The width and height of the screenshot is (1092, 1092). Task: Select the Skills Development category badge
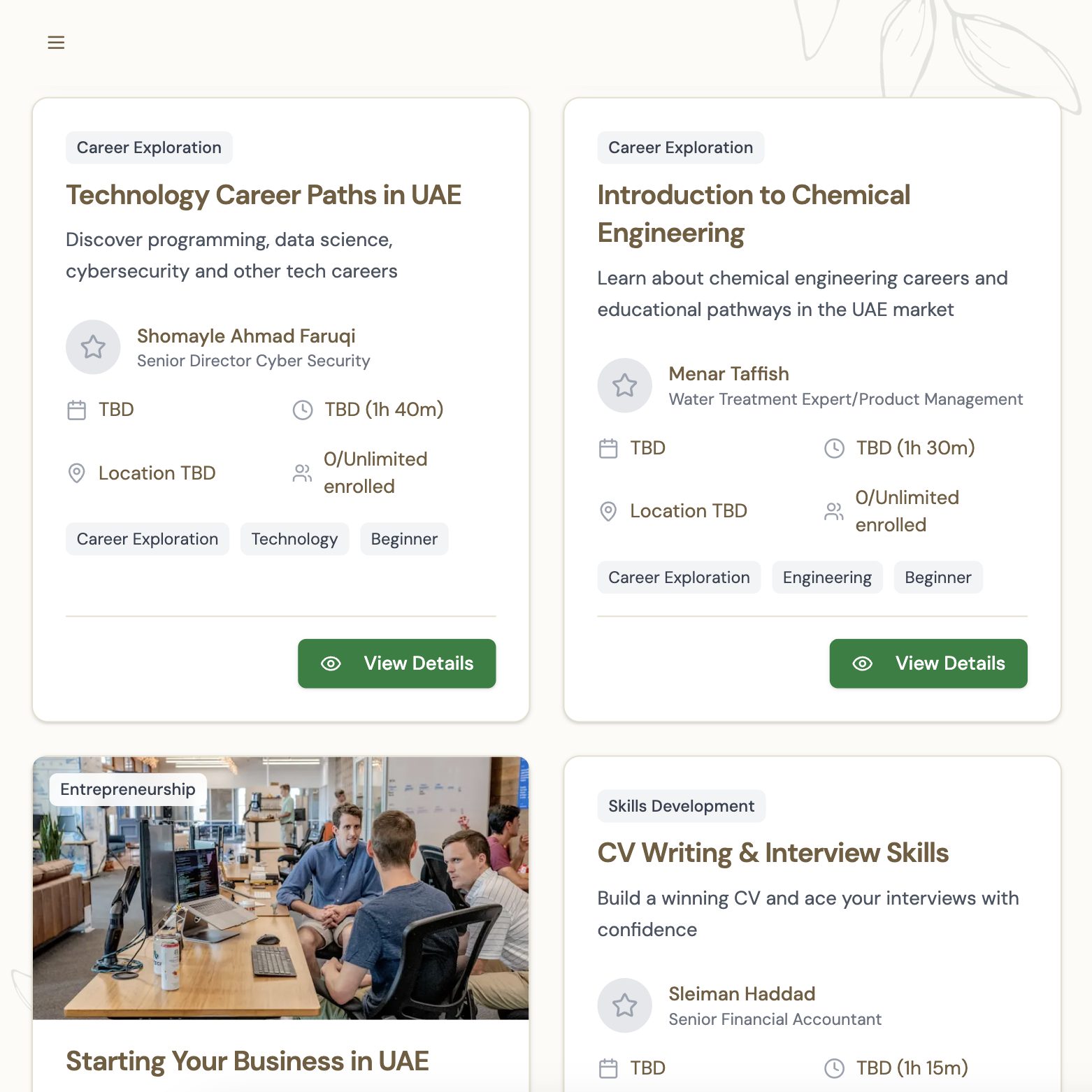pos(681,805)
